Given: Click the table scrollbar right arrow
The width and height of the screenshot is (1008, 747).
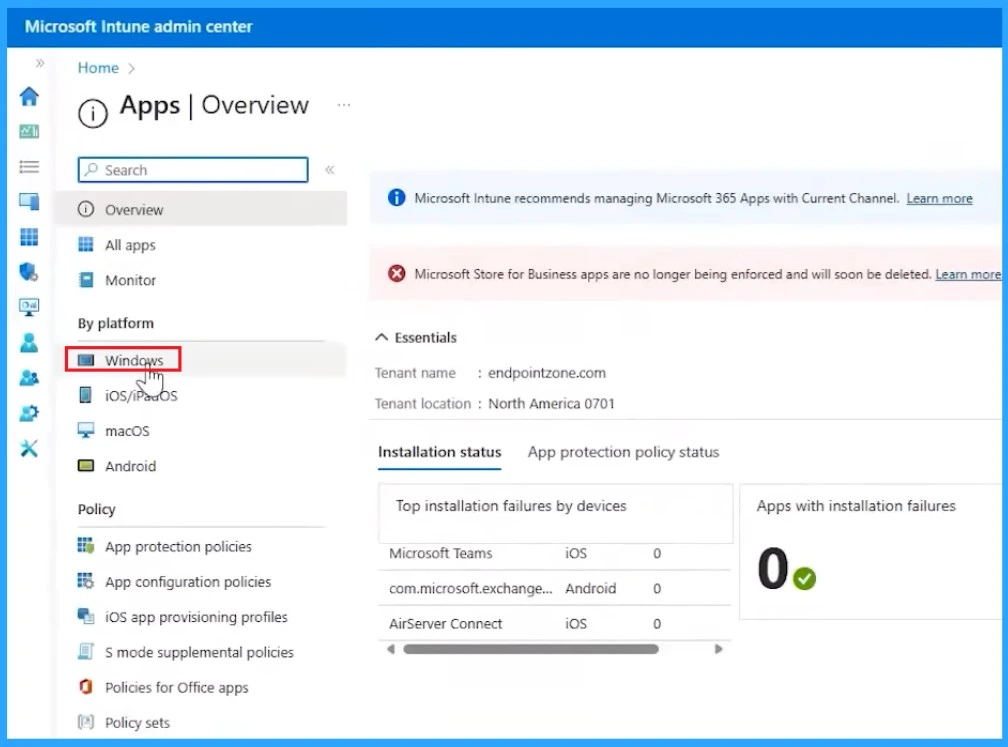Looking at the screenshot, I should point(719,649).
